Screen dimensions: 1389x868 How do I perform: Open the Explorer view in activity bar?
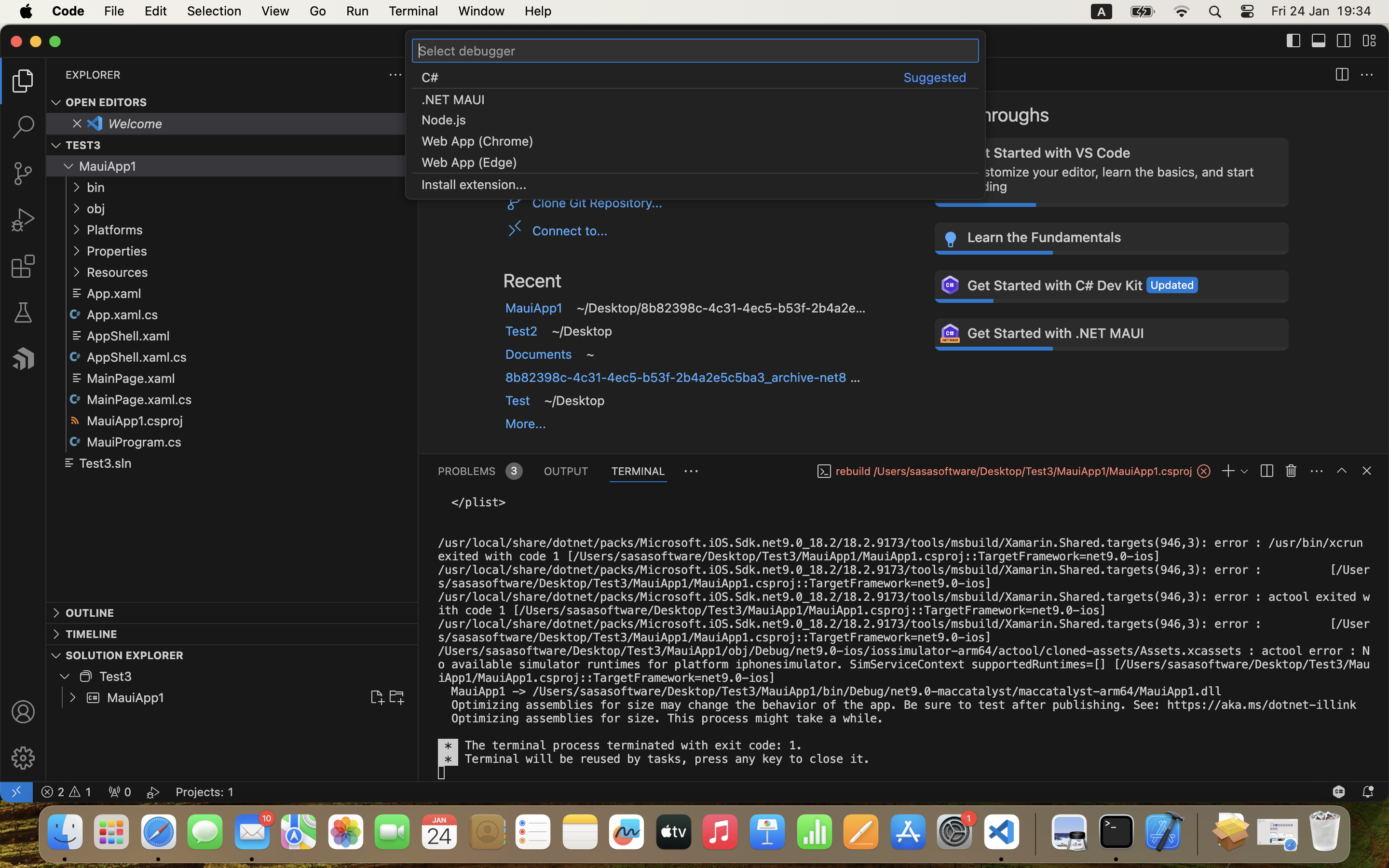23,81
